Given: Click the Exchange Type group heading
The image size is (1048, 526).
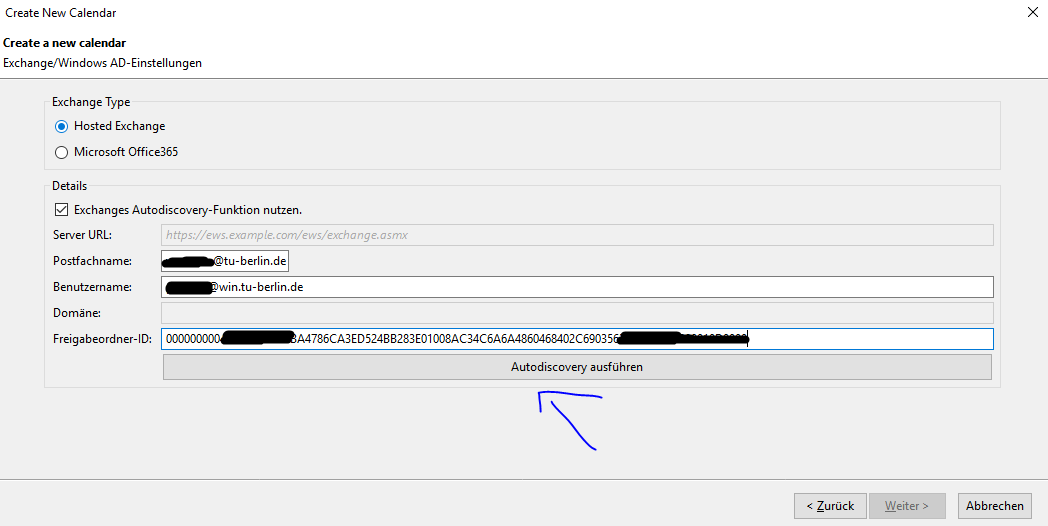Looking at the screenshot, I should [x=91, y=102].
